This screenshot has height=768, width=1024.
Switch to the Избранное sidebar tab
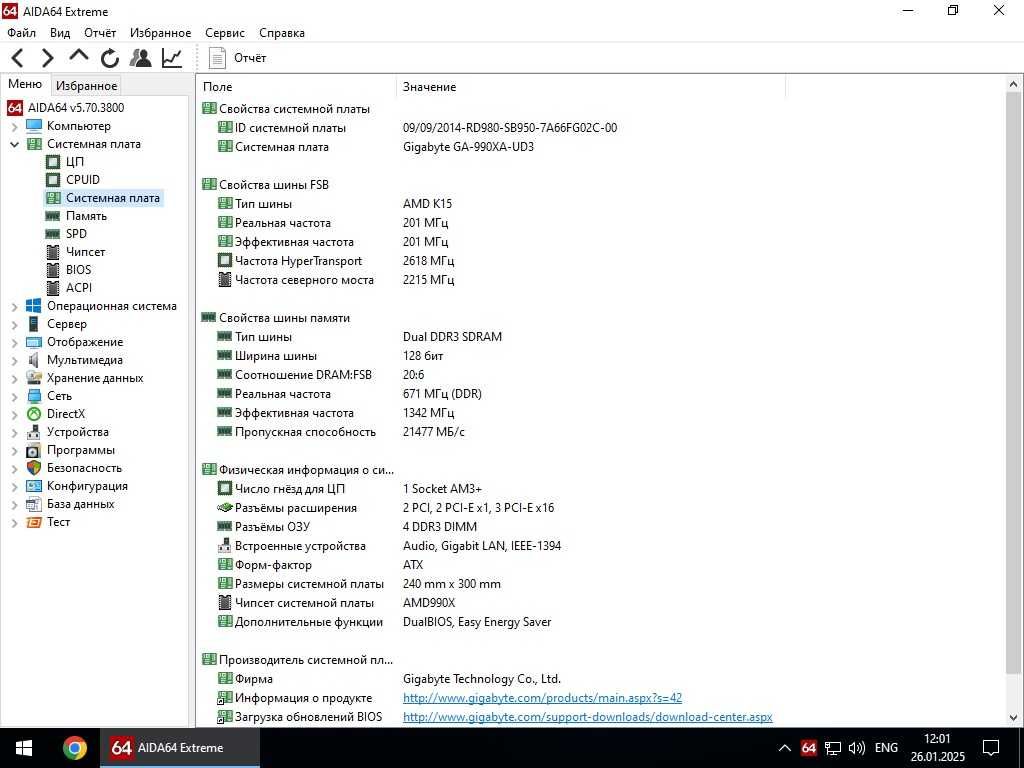point(86,86)
